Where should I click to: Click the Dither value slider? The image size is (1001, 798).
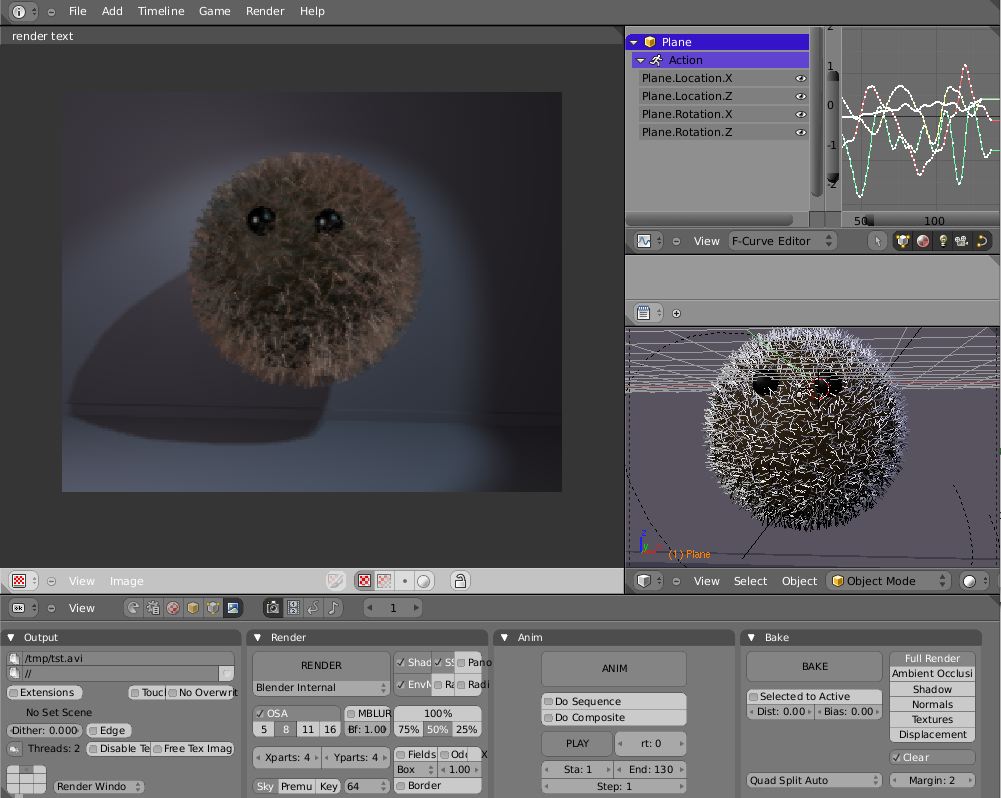[45, 731]
